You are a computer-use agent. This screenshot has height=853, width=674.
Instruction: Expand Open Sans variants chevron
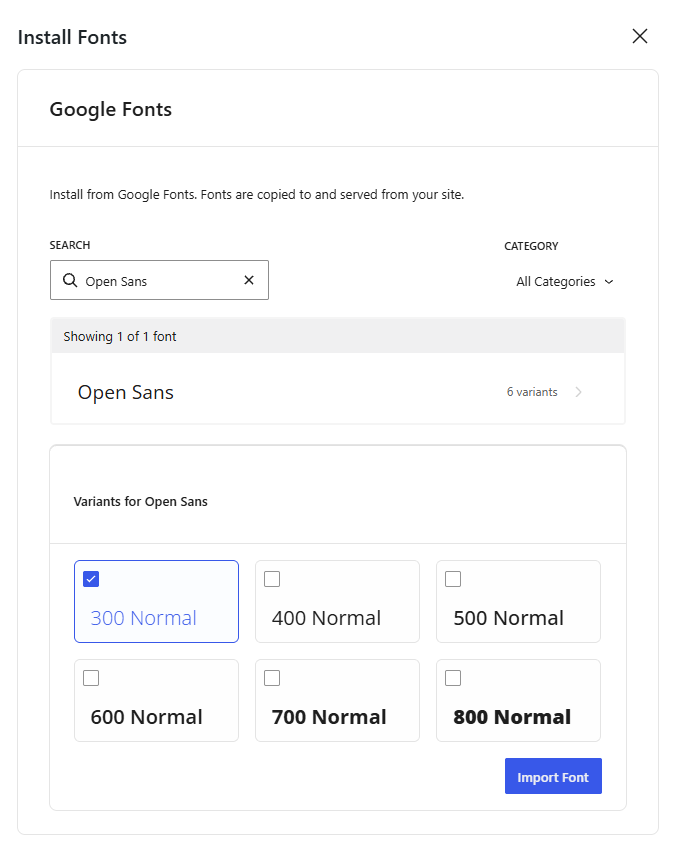pyautogui.click(x=578, y=392)
